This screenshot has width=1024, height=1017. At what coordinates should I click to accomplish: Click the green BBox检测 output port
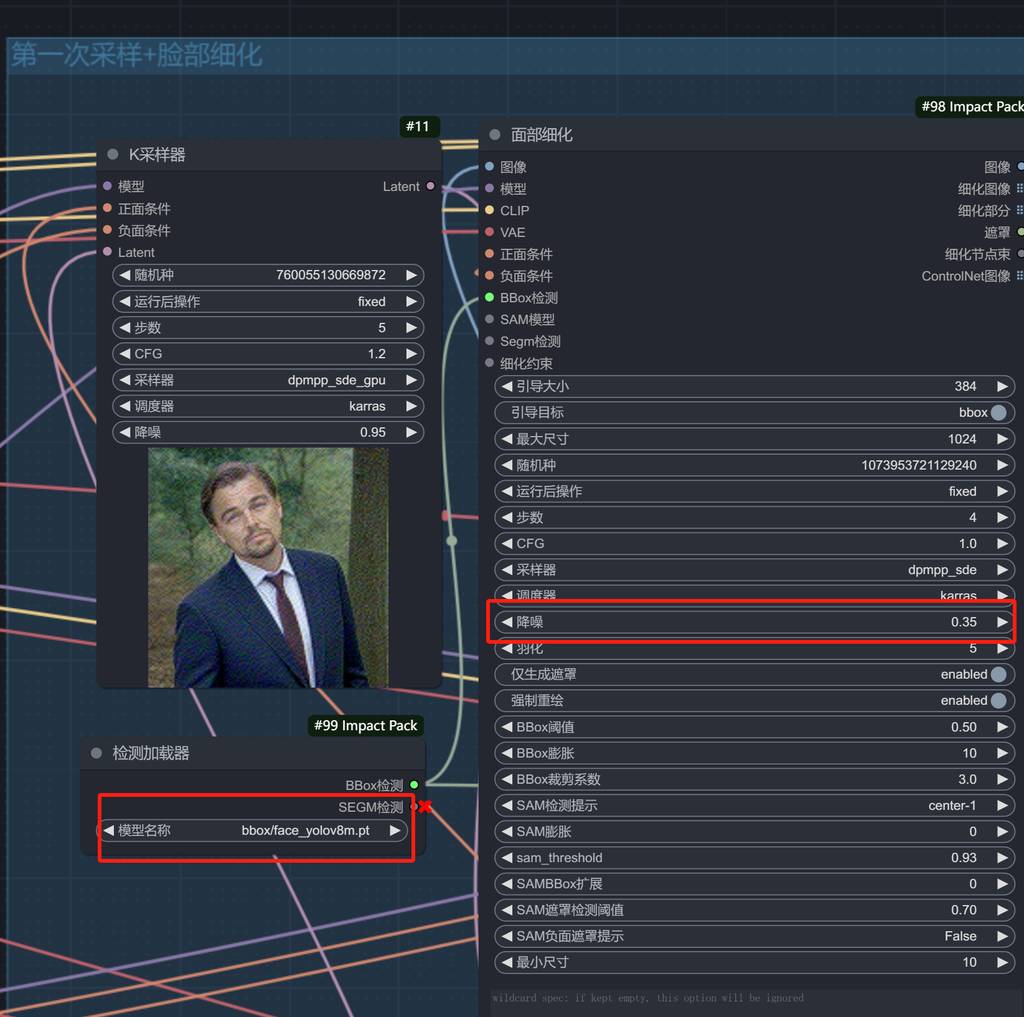(x=414, y=785)
